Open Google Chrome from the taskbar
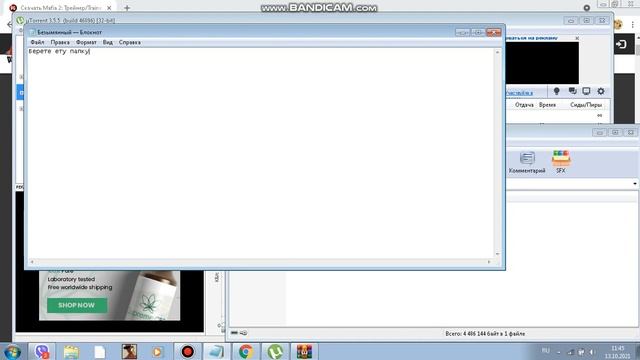The height and width of the screenshot is (360, 640). (x=245, y=351)
